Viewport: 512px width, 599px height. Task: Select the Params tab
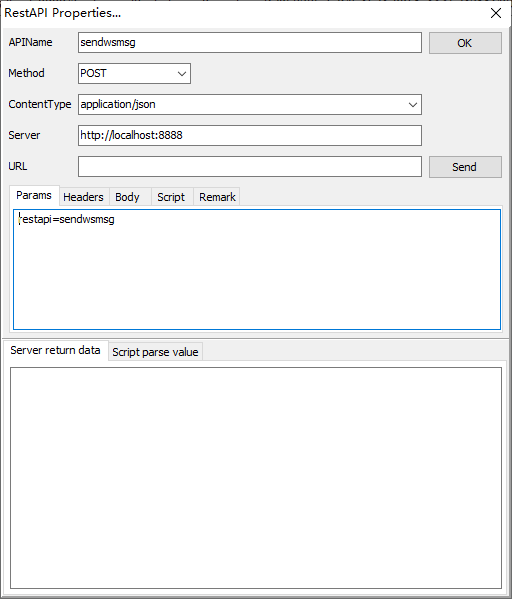click(34, 195)
